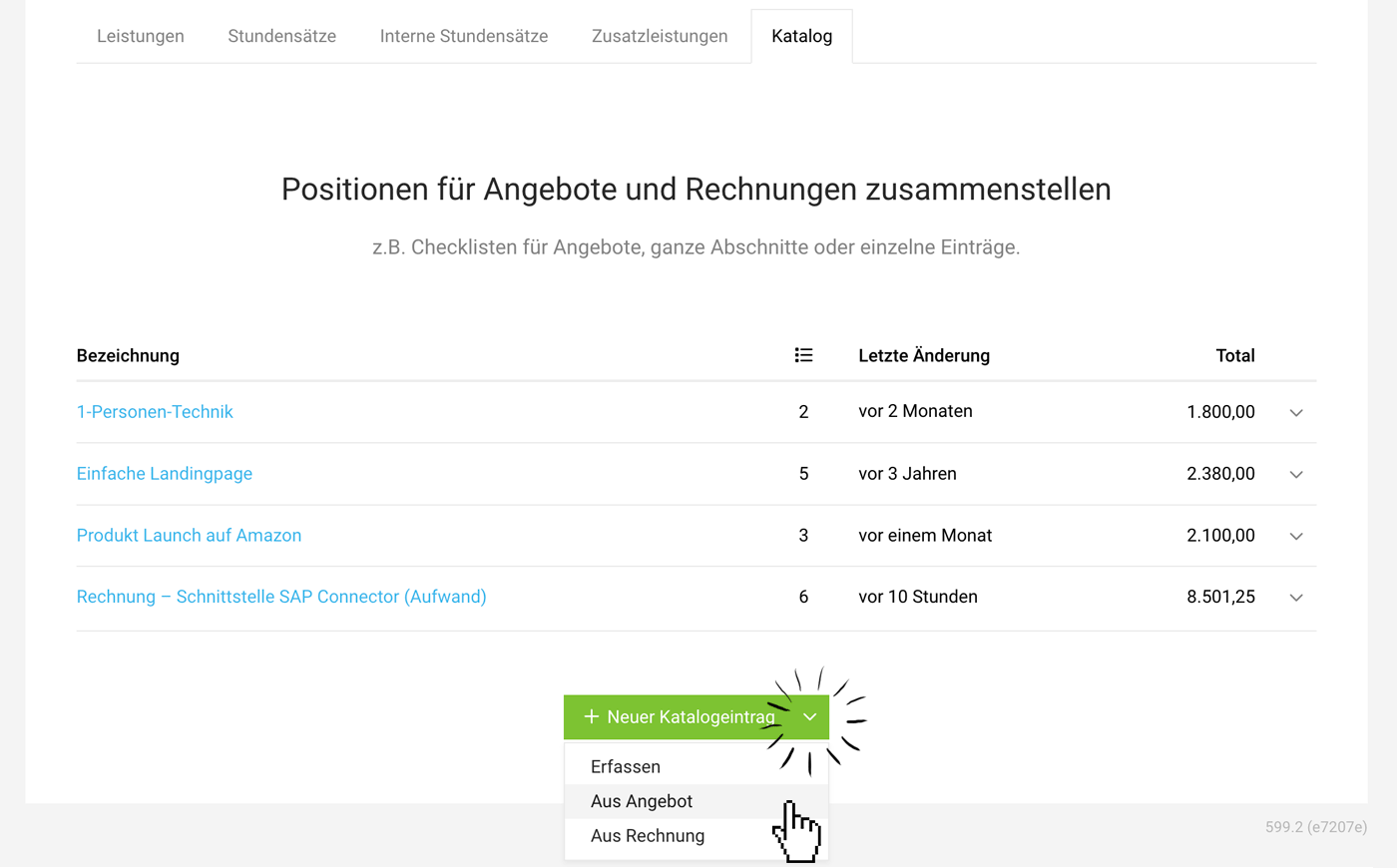The height and width of the screenshot is (868, 1397).
Task: Open the Stundensätze tab
Action: coord(281,36)
